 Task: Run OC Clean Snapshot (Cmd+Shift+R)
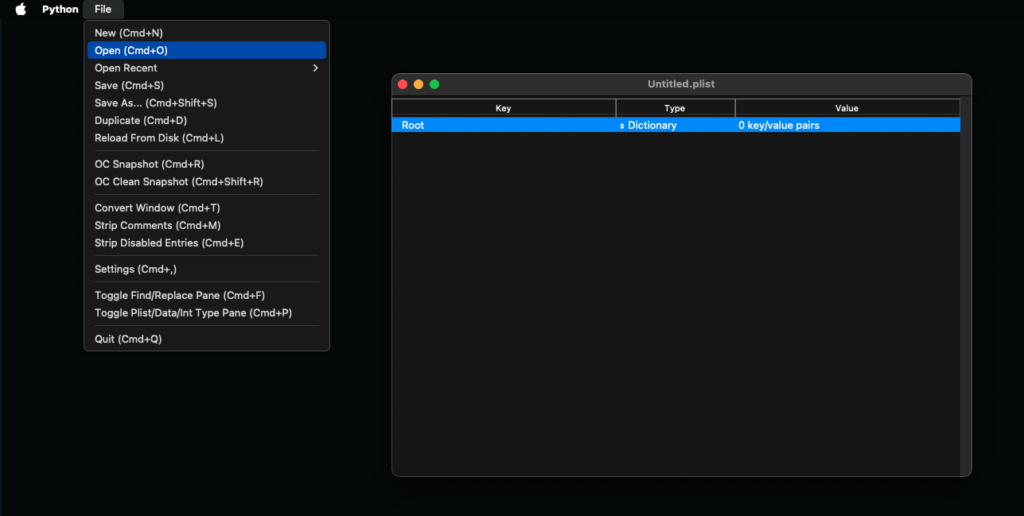point(206,182)
